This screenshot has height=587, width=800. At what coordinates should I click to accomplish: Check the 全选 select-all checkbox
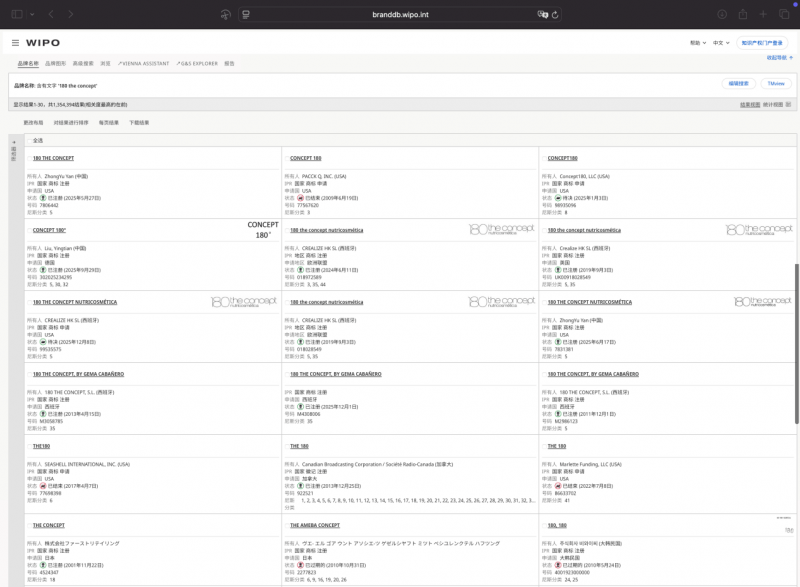(28, 140)
